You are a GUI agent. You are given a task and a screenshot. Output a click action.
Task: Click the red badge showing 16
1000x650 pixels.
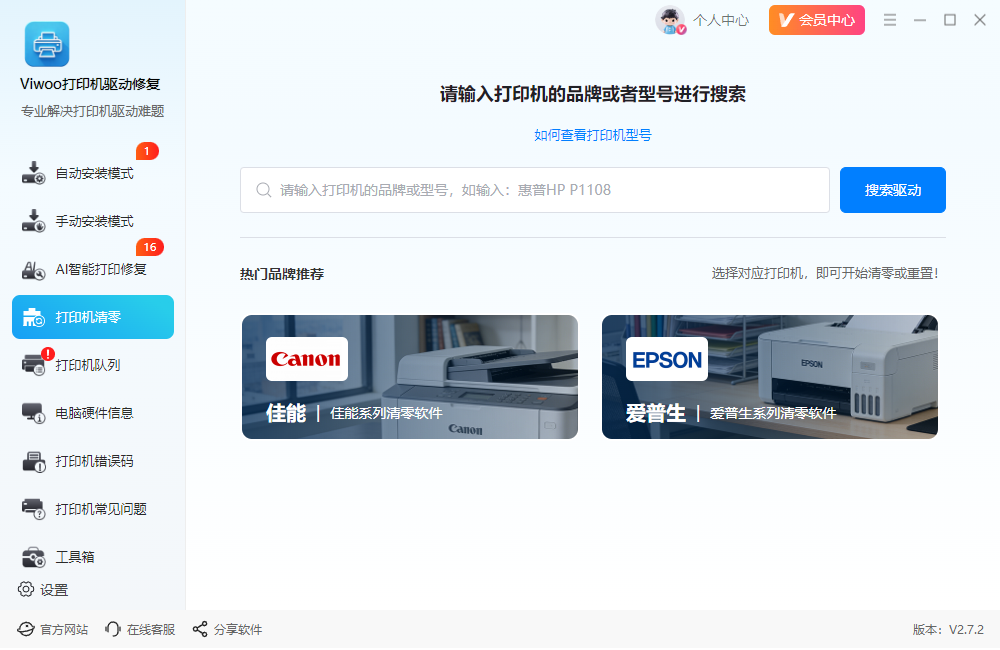(150, 247)
